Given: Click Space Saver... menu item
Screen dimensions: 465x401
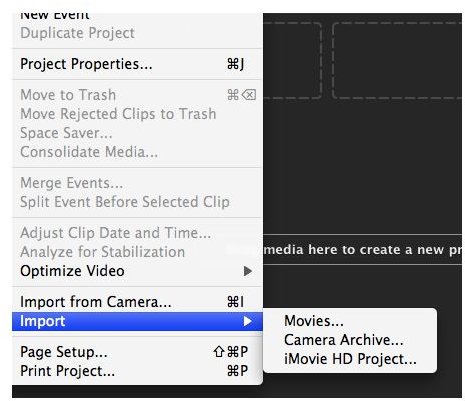Looking at the screenshot, I should (x=137, y=133).
